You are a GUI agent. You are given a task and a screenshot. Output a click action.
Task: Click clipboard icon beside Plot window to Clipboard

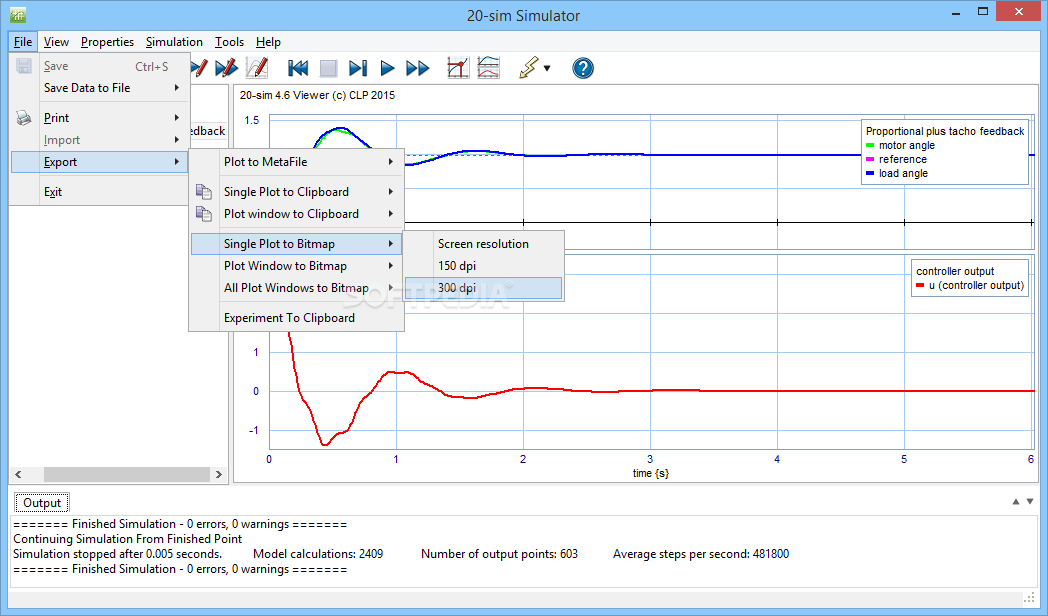204,214
